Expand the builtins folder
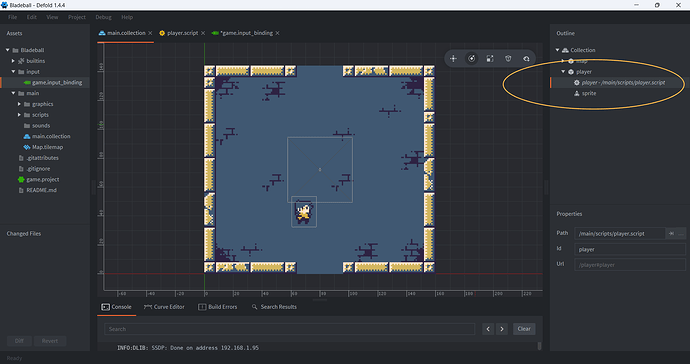The height and width of the screenshot is (364, 690). [x=13, y=61]
